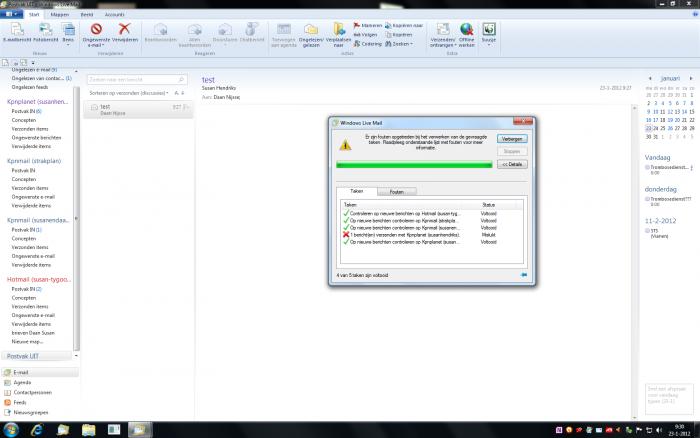This screenshot has height=438, width=700.
Task: Select the failed Kpnplanet send task row
Action: (432, 235)
